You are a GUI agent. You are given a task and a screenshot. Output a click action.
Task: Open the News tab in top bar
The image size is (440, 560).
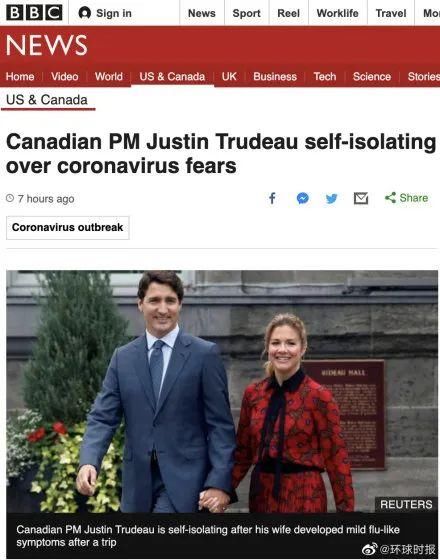pos(202,13)
